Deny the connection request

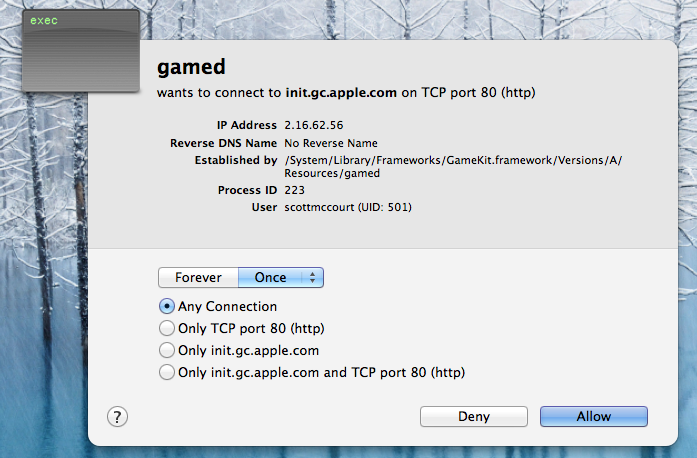pyautogui.click(x=474, y=417)
